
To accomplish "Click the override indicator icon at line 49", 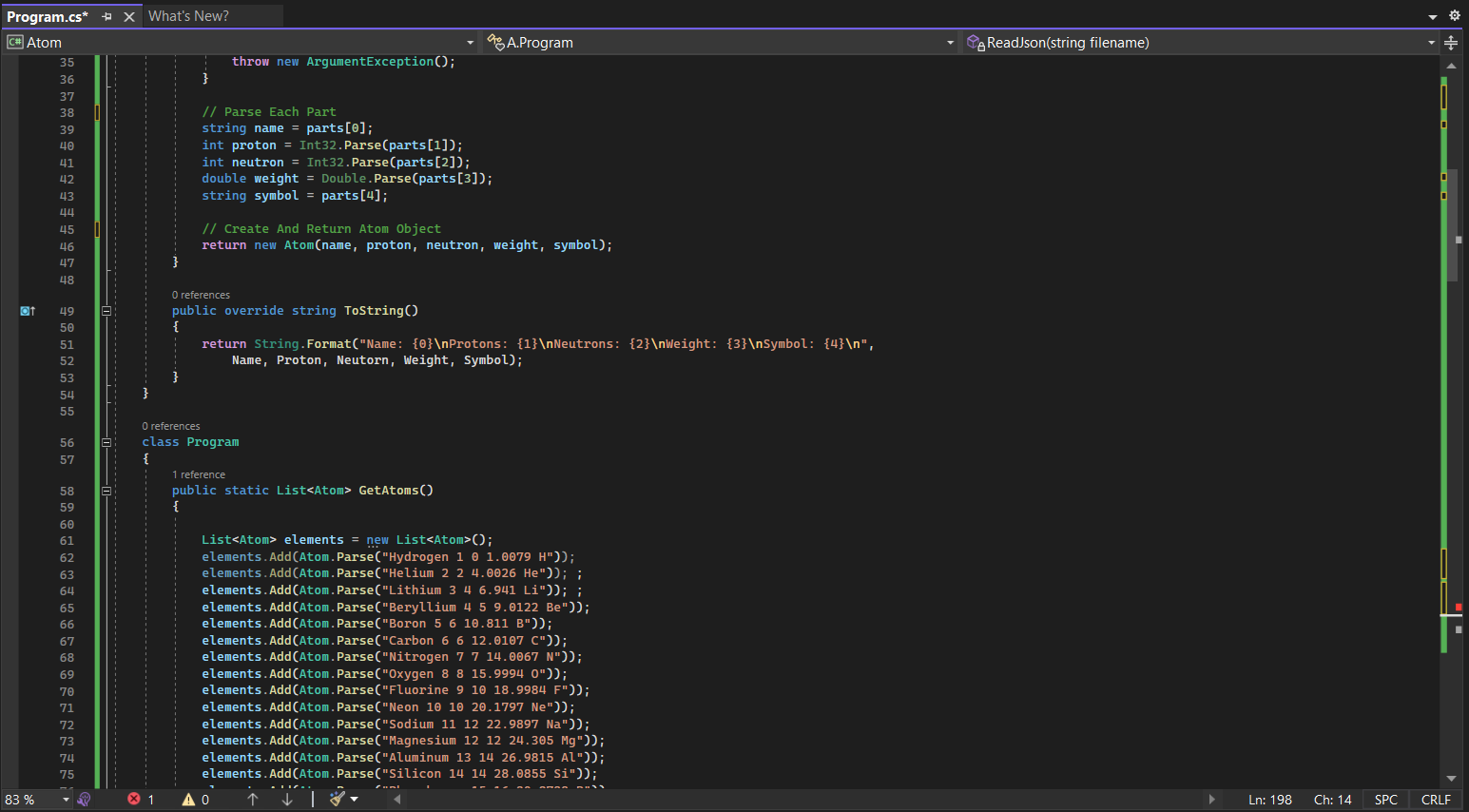I will click(x=28, y=311).
